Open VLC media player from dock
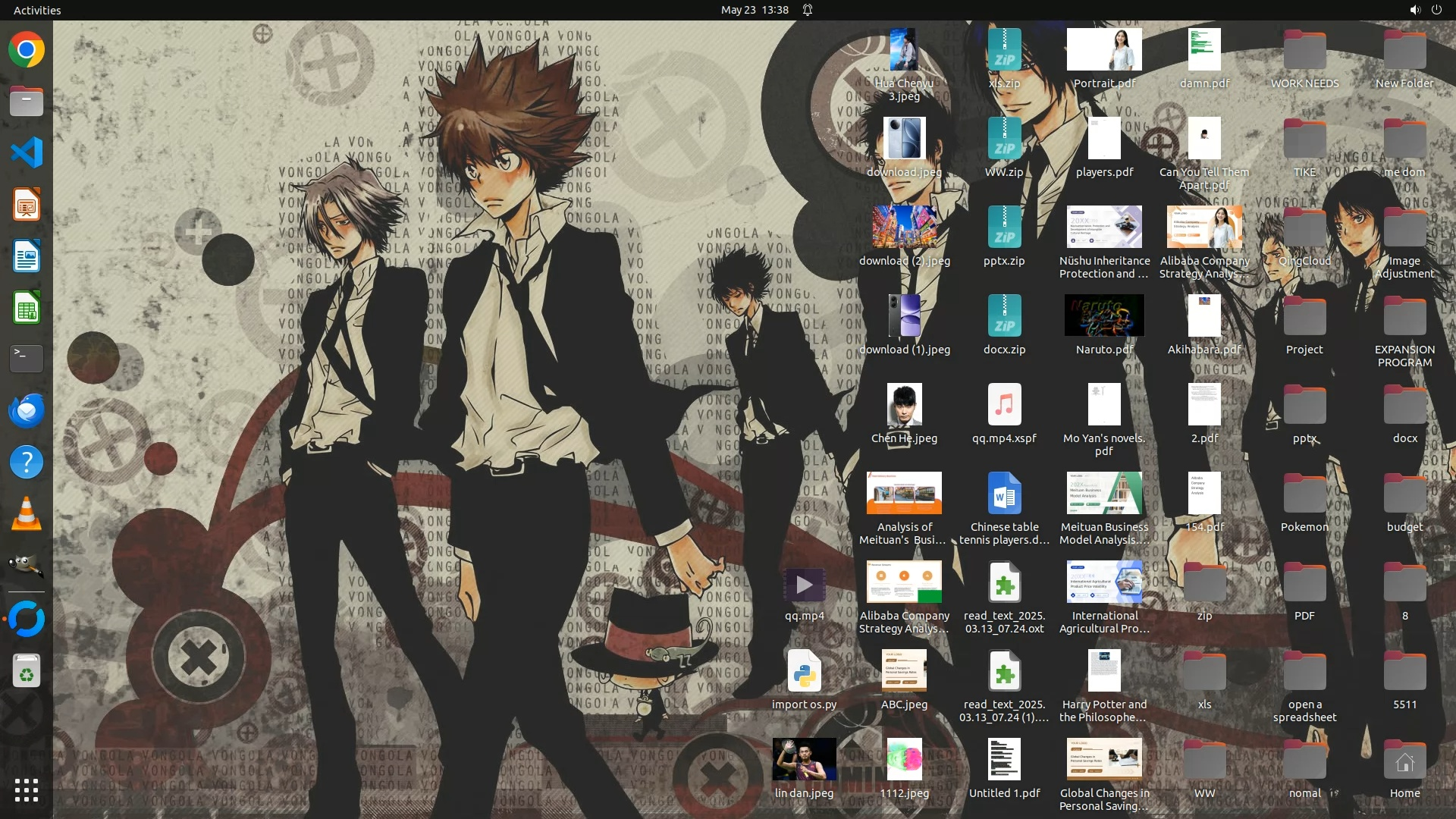This screenshot has width=1456, height=819. [x=27, y=515]
